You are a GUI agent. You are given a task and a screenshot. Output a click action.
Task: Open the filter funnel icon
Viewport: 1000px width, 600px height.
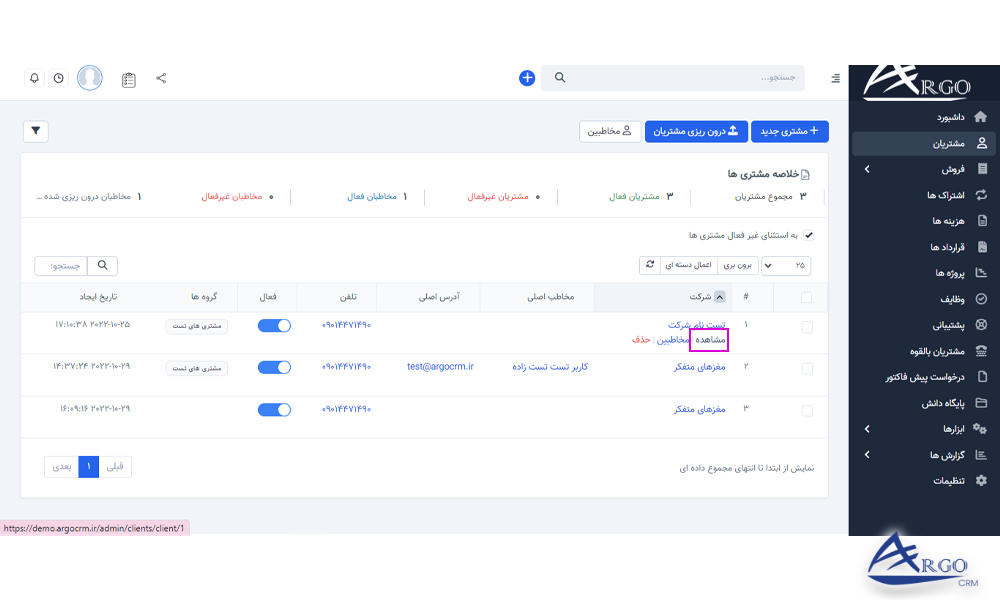pos(35,131)
